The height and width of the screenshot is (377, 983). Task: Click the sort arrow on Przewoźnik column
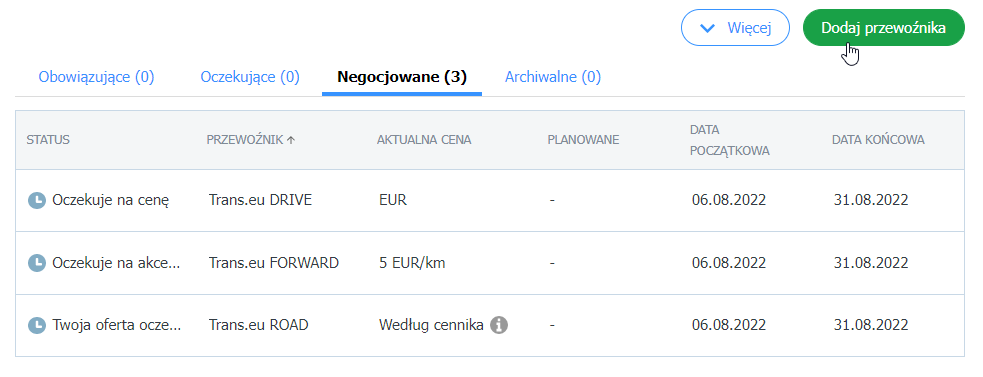click(x=290, y=140)
